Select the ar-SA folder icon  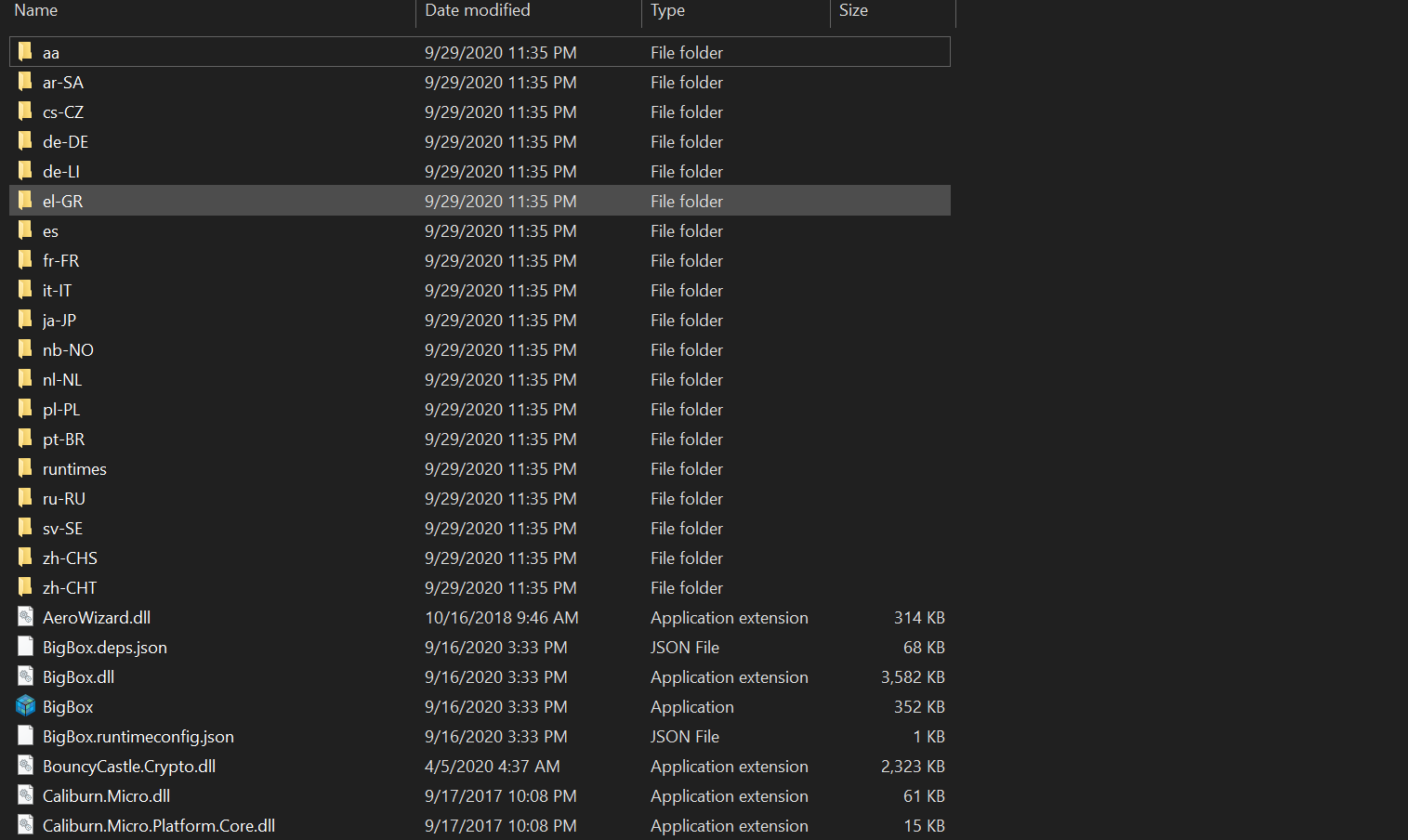point(25,82)
